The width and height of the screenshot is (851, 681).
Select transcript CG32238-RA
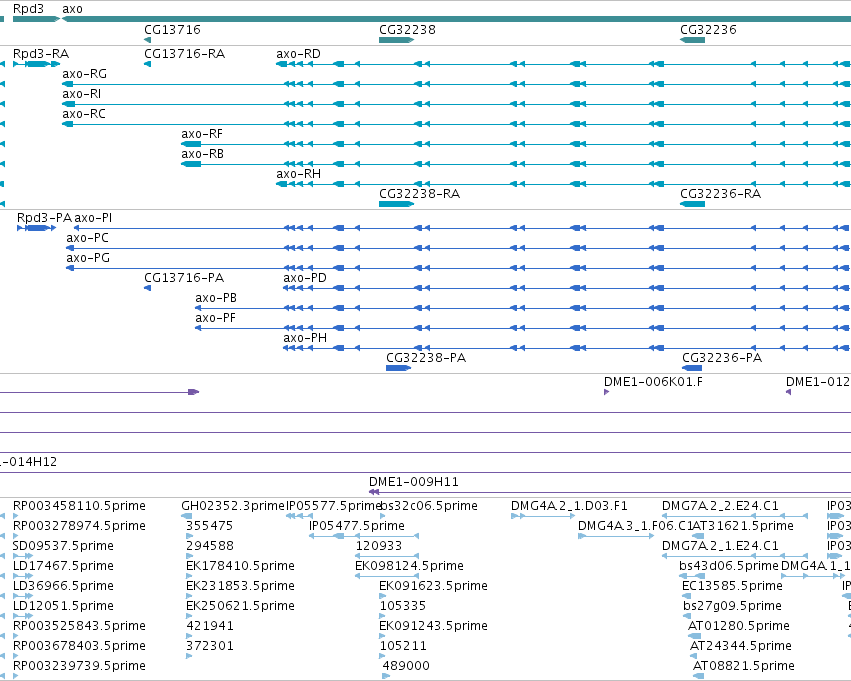click(x=420, y=194)
